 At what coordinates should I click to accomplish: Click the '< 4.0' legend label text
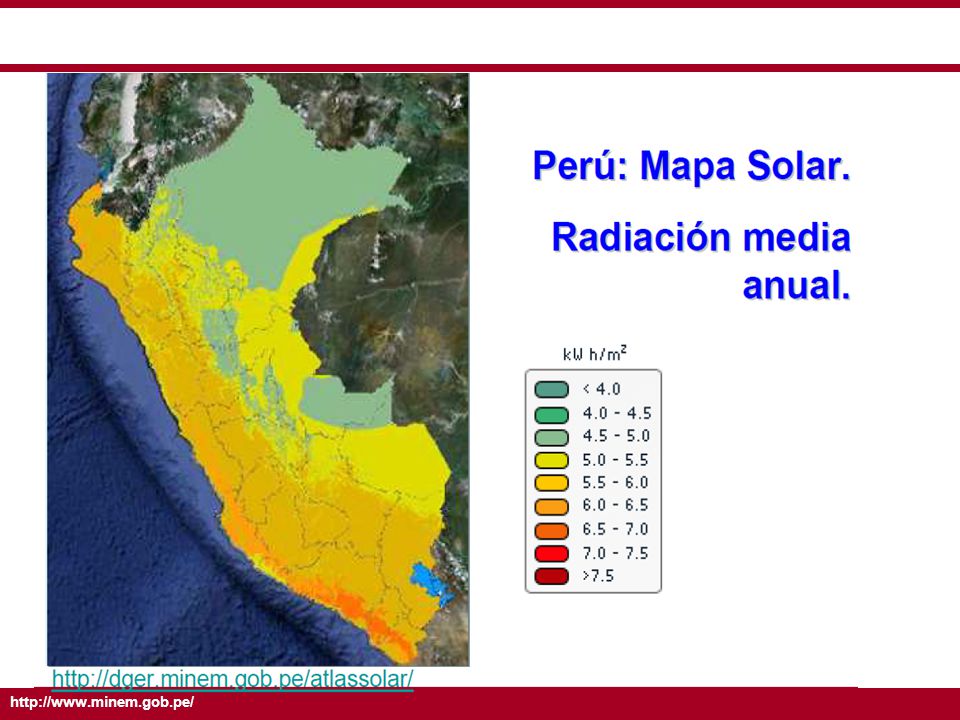602,389
